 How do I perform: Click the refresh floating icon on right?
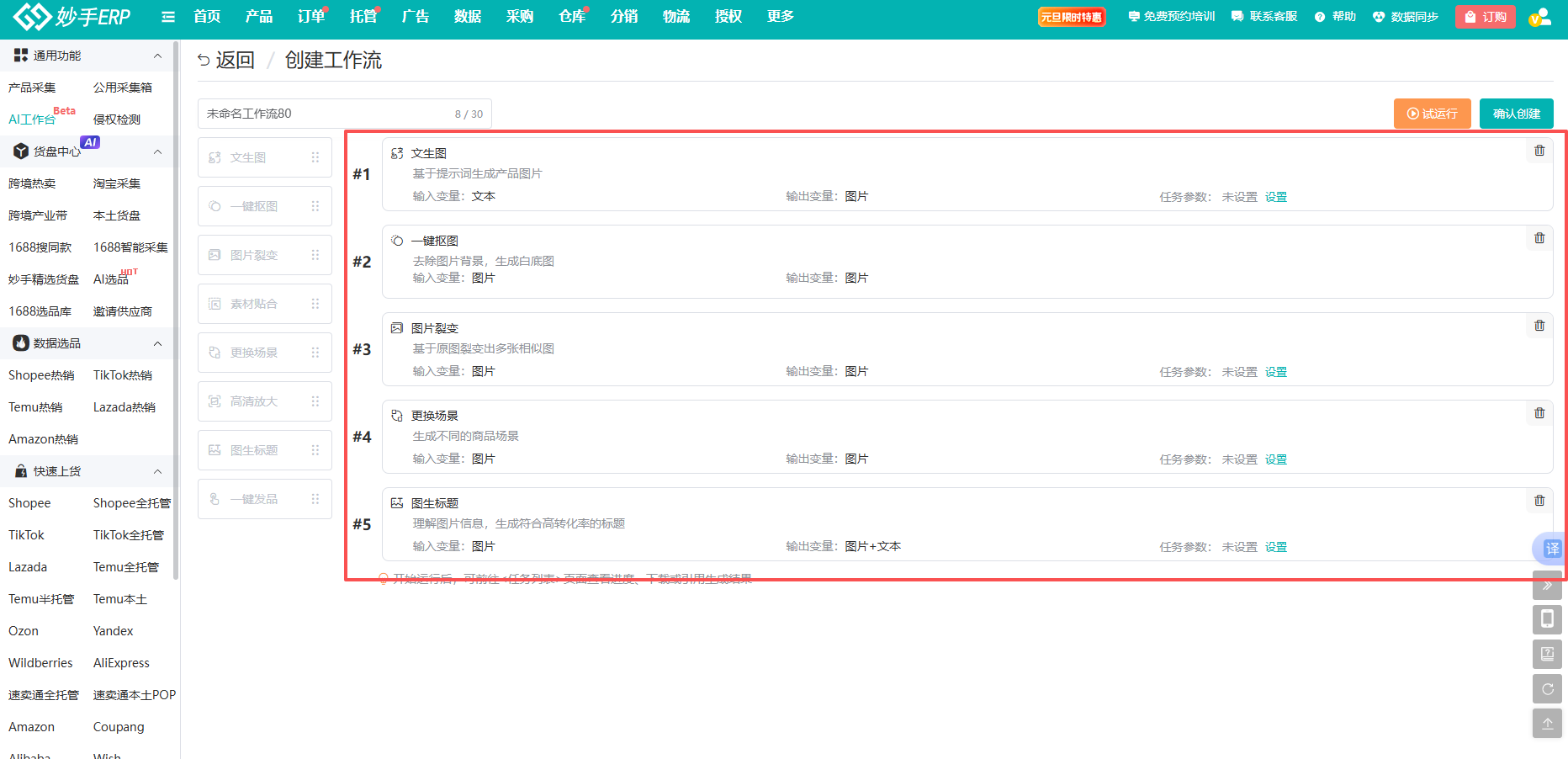coord(1547,689)
